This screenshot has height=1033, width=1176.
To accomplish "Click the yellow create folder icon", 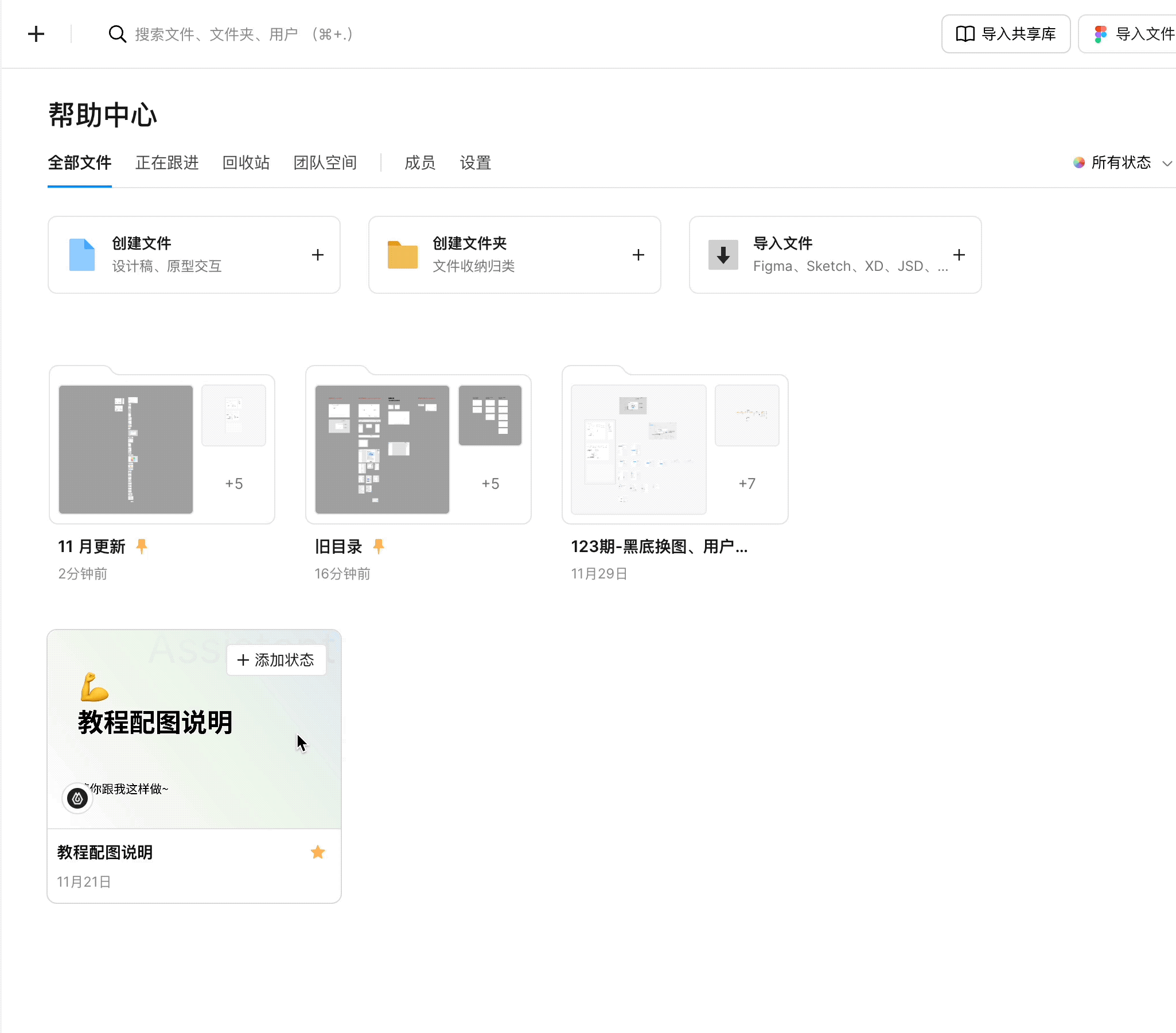I will tap(402, 255).
